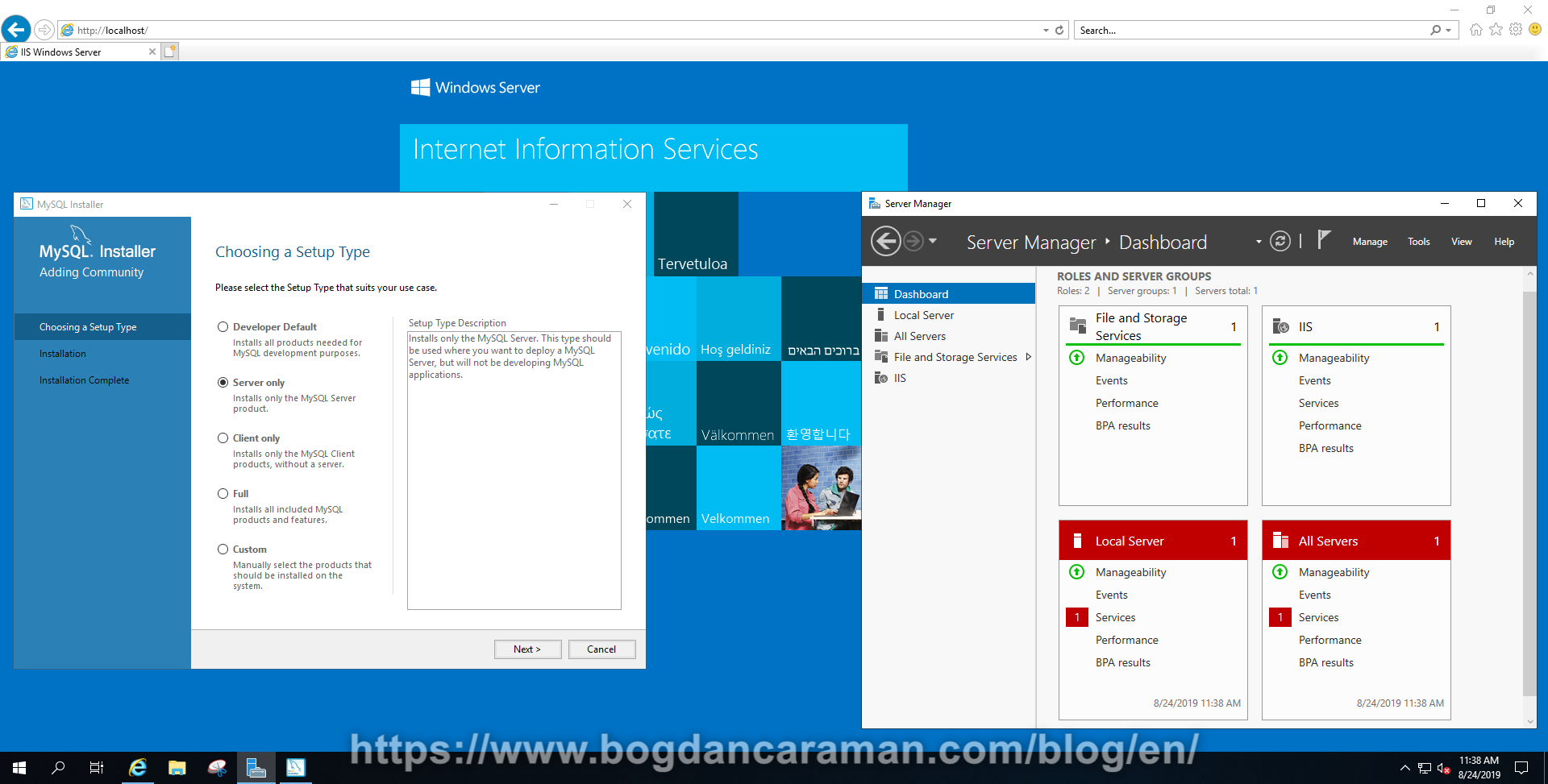Open the Server Manager notifications flag
This screenshot has width=1548, height=784.
1323,240
